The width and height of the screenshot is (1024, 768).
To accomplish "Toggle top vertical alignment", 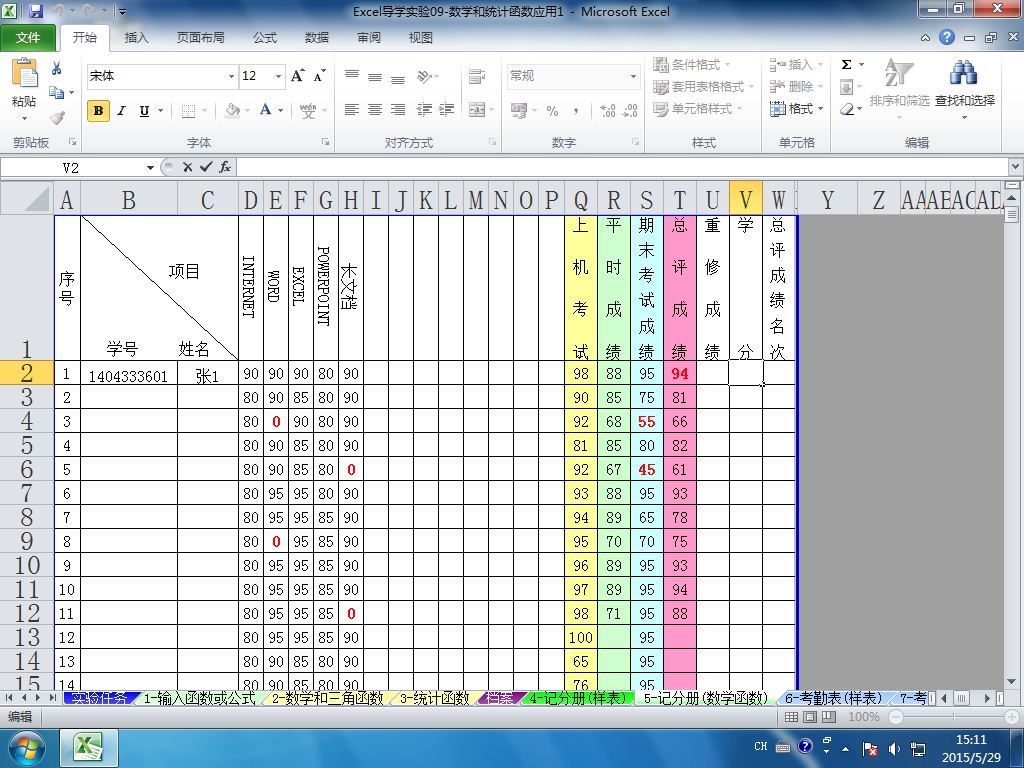I will [x=351, y=76].
